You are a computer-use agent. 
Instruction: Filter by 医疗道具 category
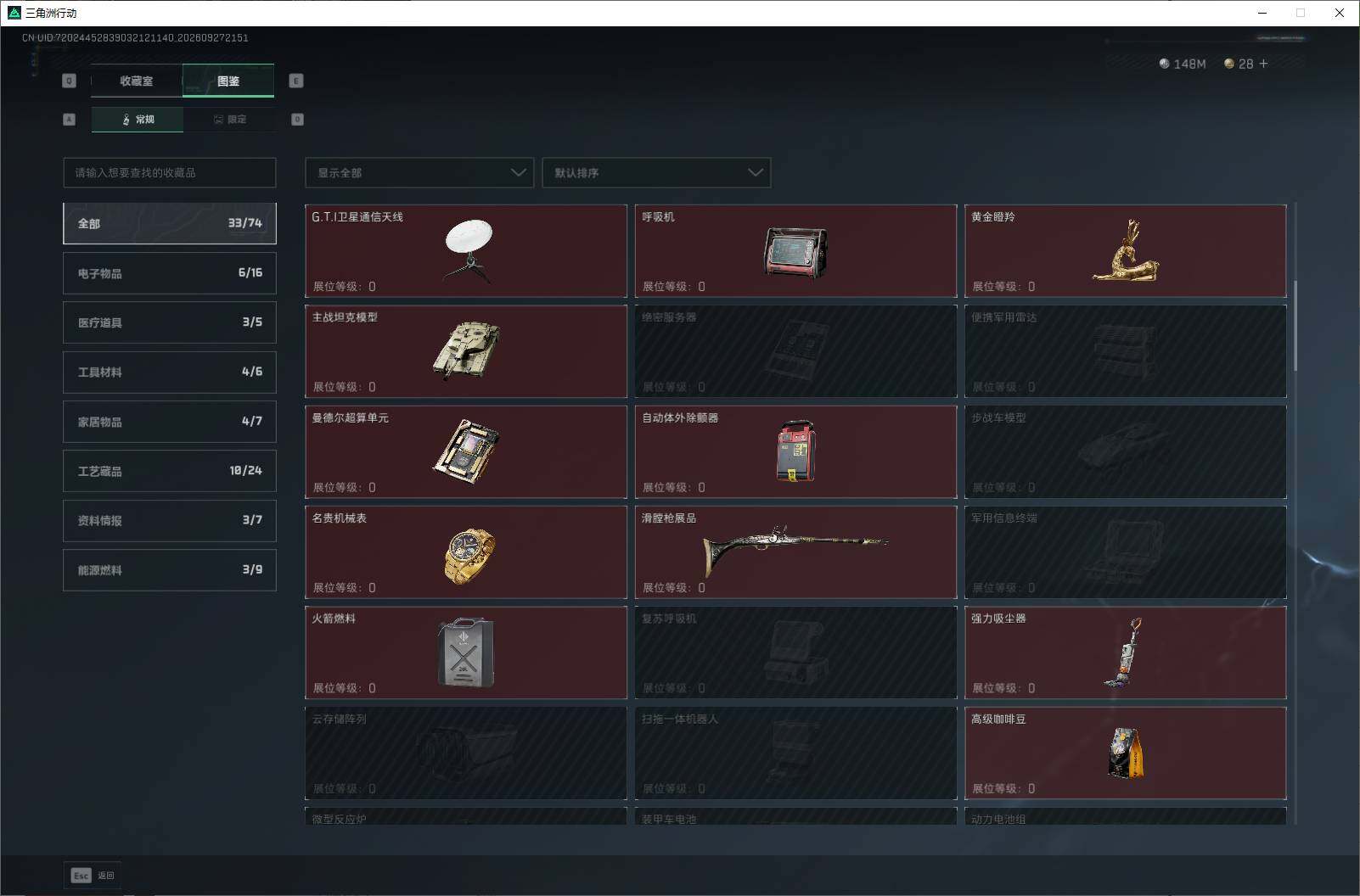(x=170, y=322)
